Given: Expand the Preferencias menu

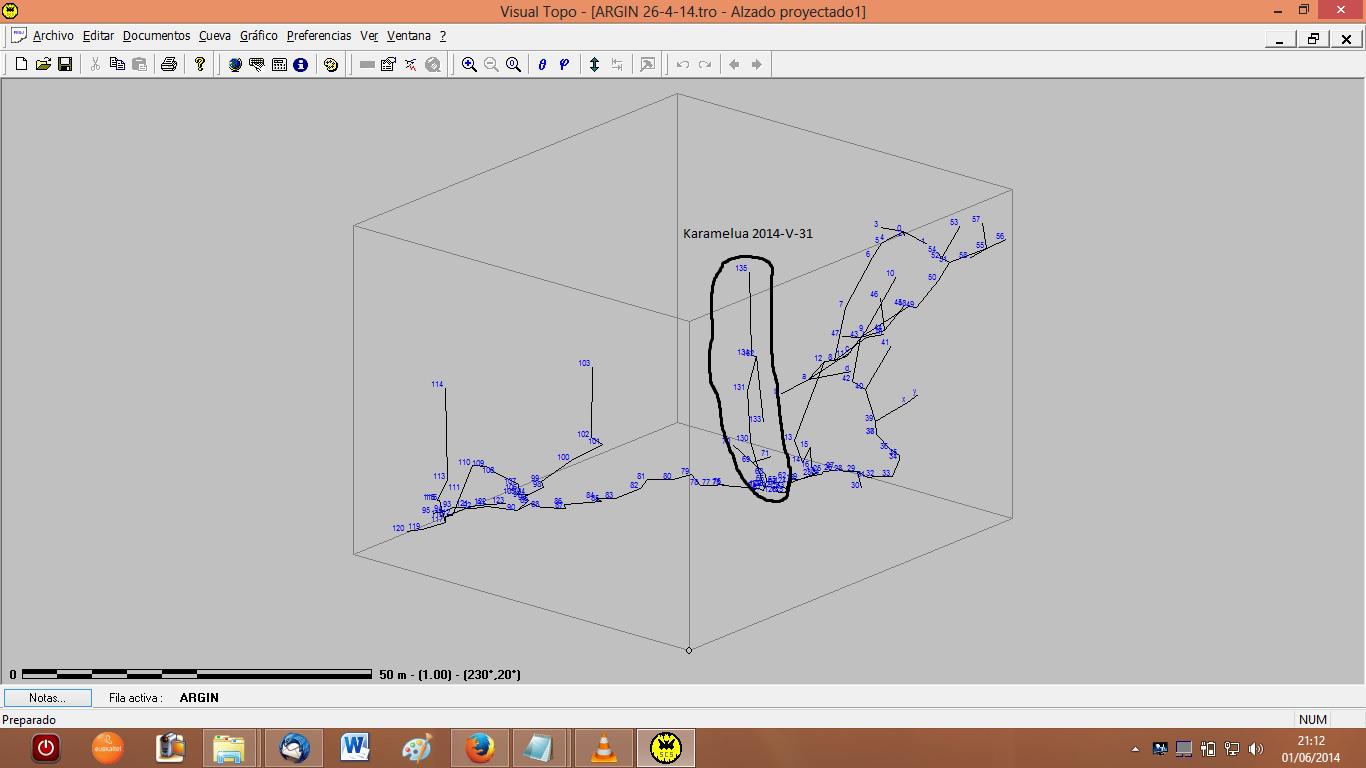Looking at the screenshot, I should point(319,36).
